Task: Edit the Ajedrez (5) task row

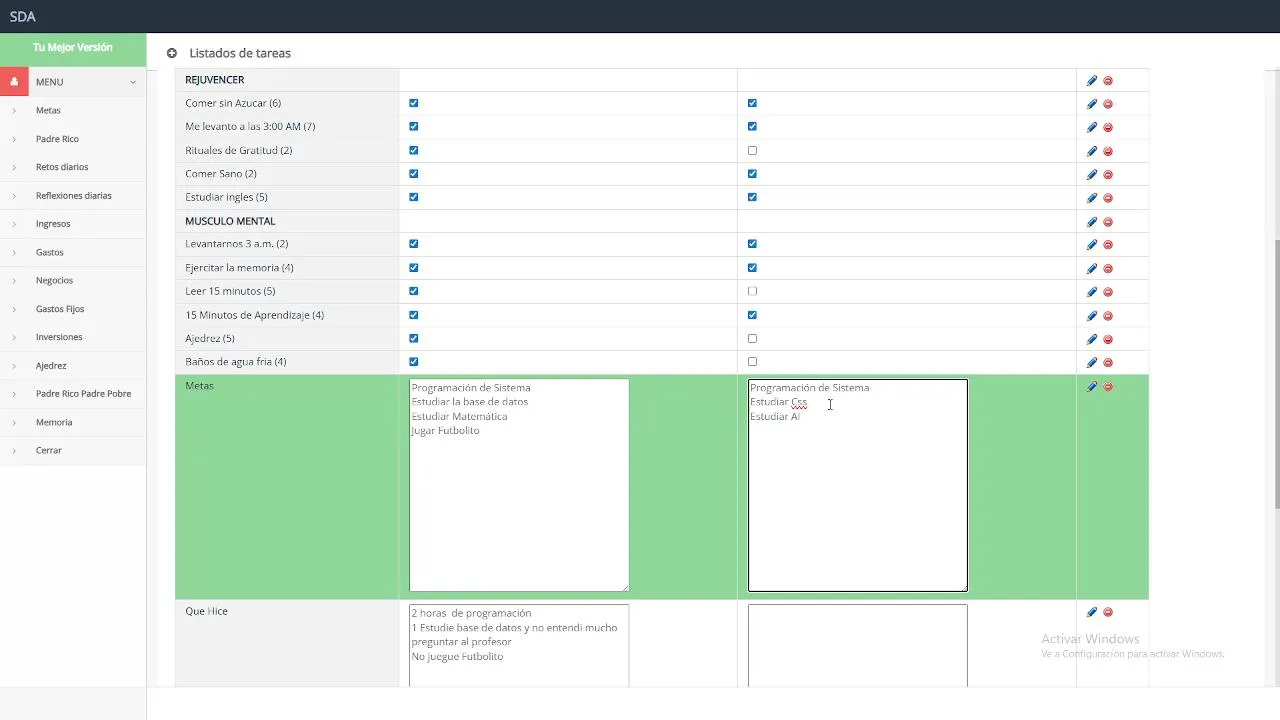Action: pyautogui.click(x=1092, y=339)
